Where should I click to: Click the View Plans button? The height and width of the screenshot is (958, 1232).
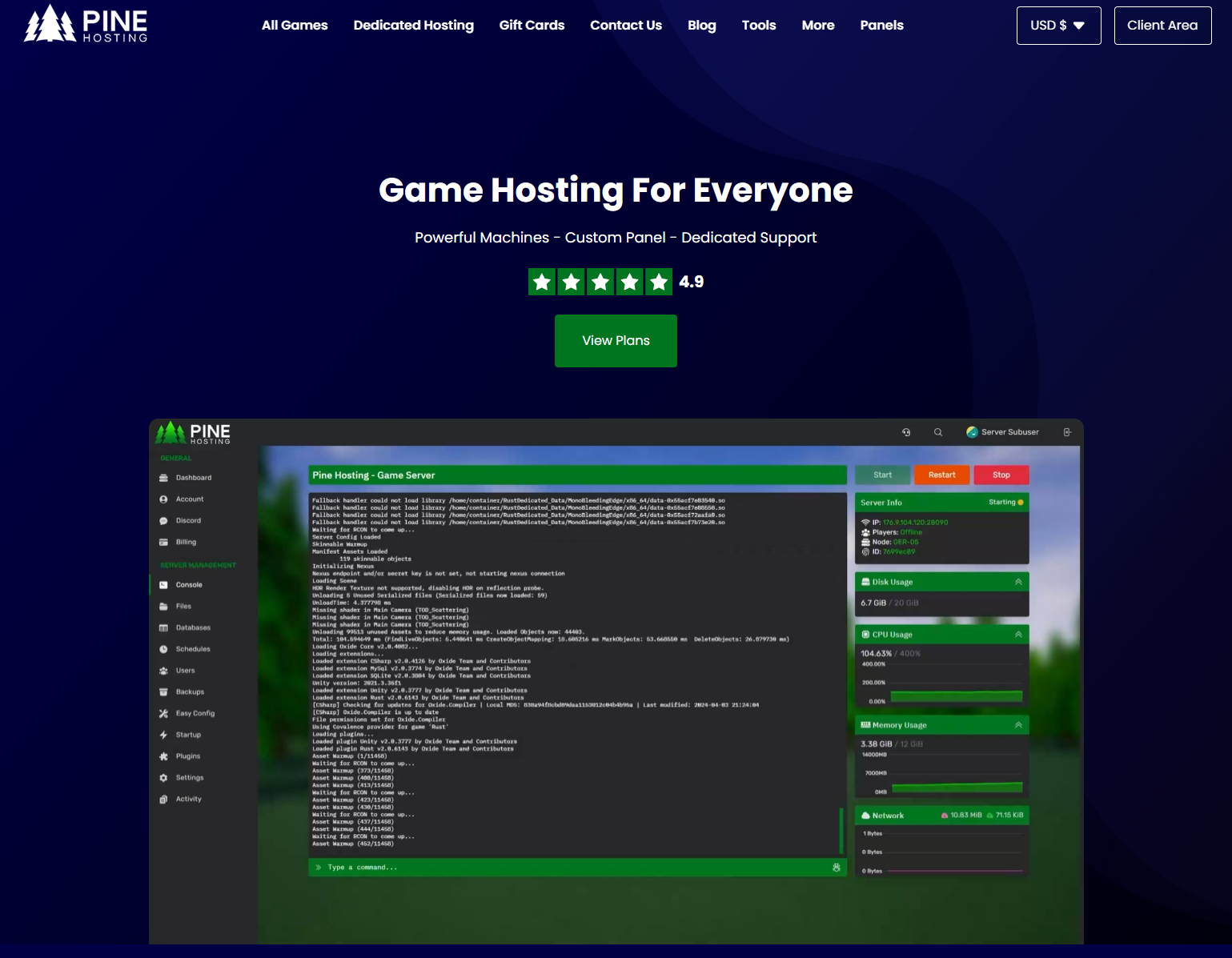(x=616, y=341)
